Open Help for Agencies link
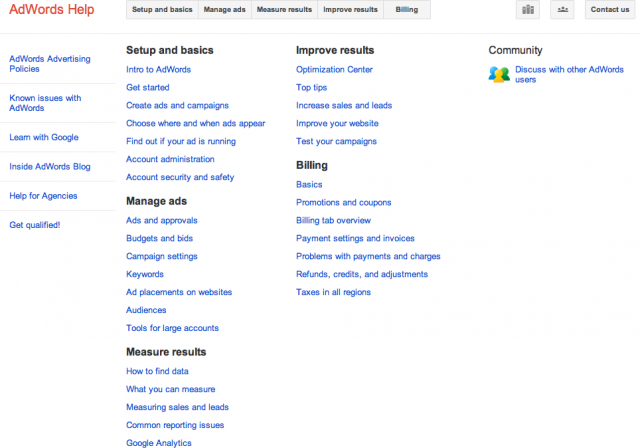The image size is (640, 448). pyautogui.click(x=43, y=196)
